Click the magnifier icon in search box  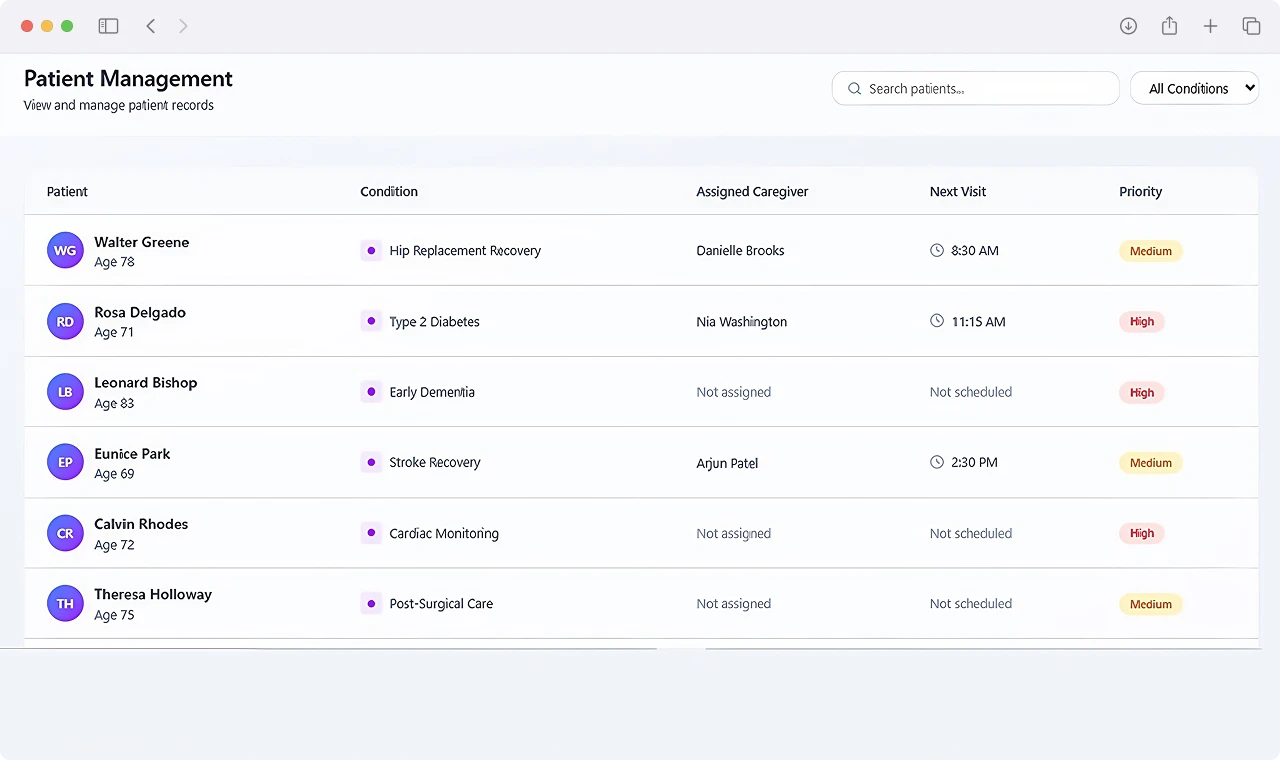click(x=854, y=89)
